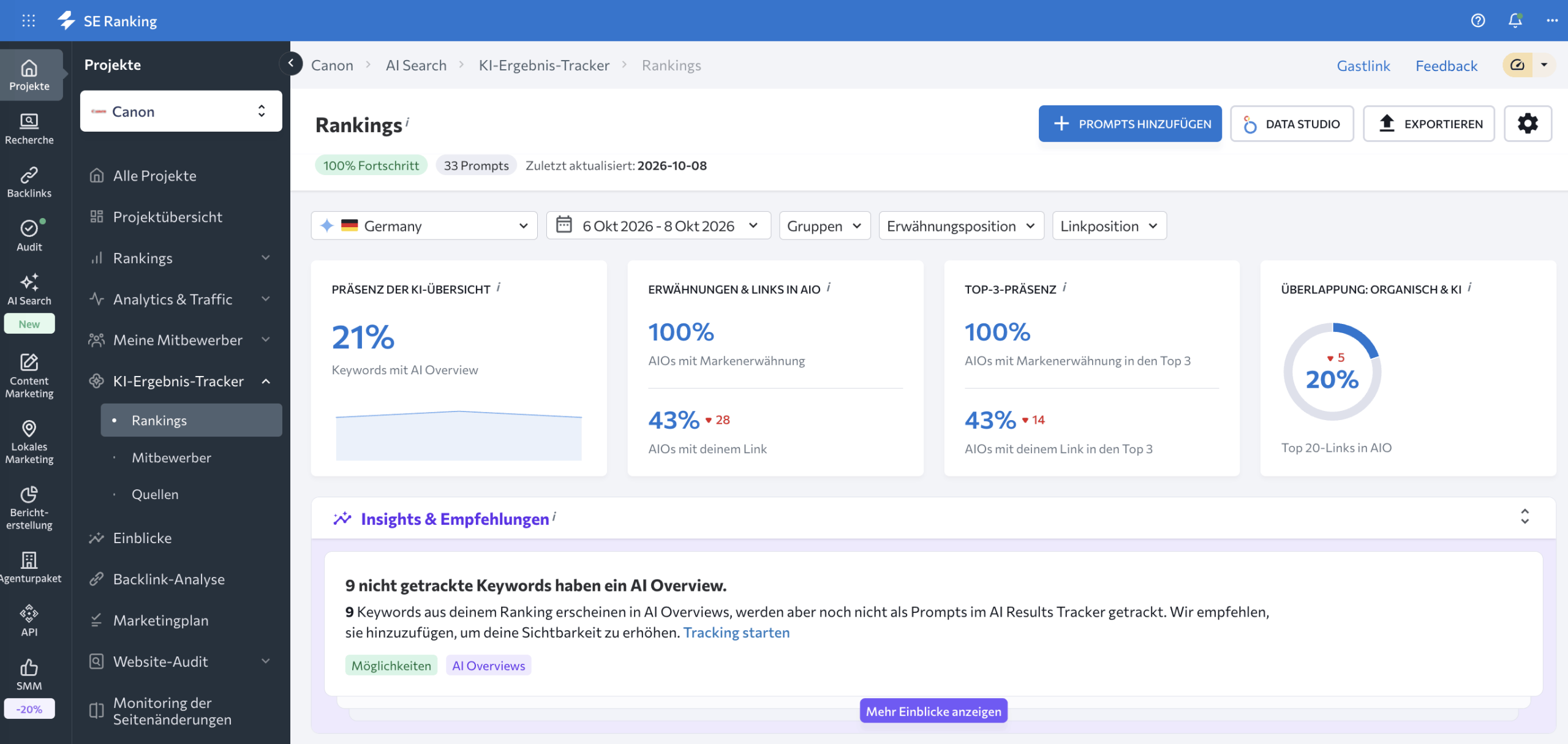The image size is (1568, 744).
Task: Click the Exportieren button
Action: 1428,124
